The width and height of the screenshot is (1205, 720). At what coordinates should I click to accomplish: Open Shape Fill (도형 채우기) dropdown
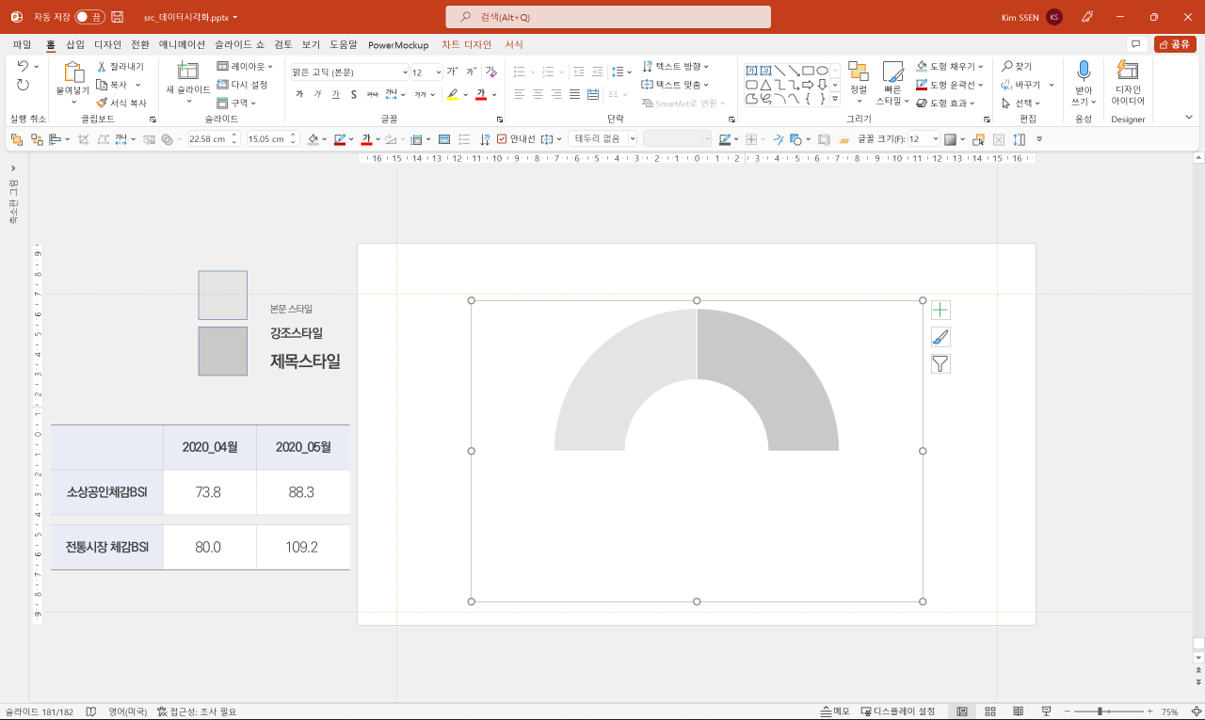pyautogui.click(x=949, y=66)
